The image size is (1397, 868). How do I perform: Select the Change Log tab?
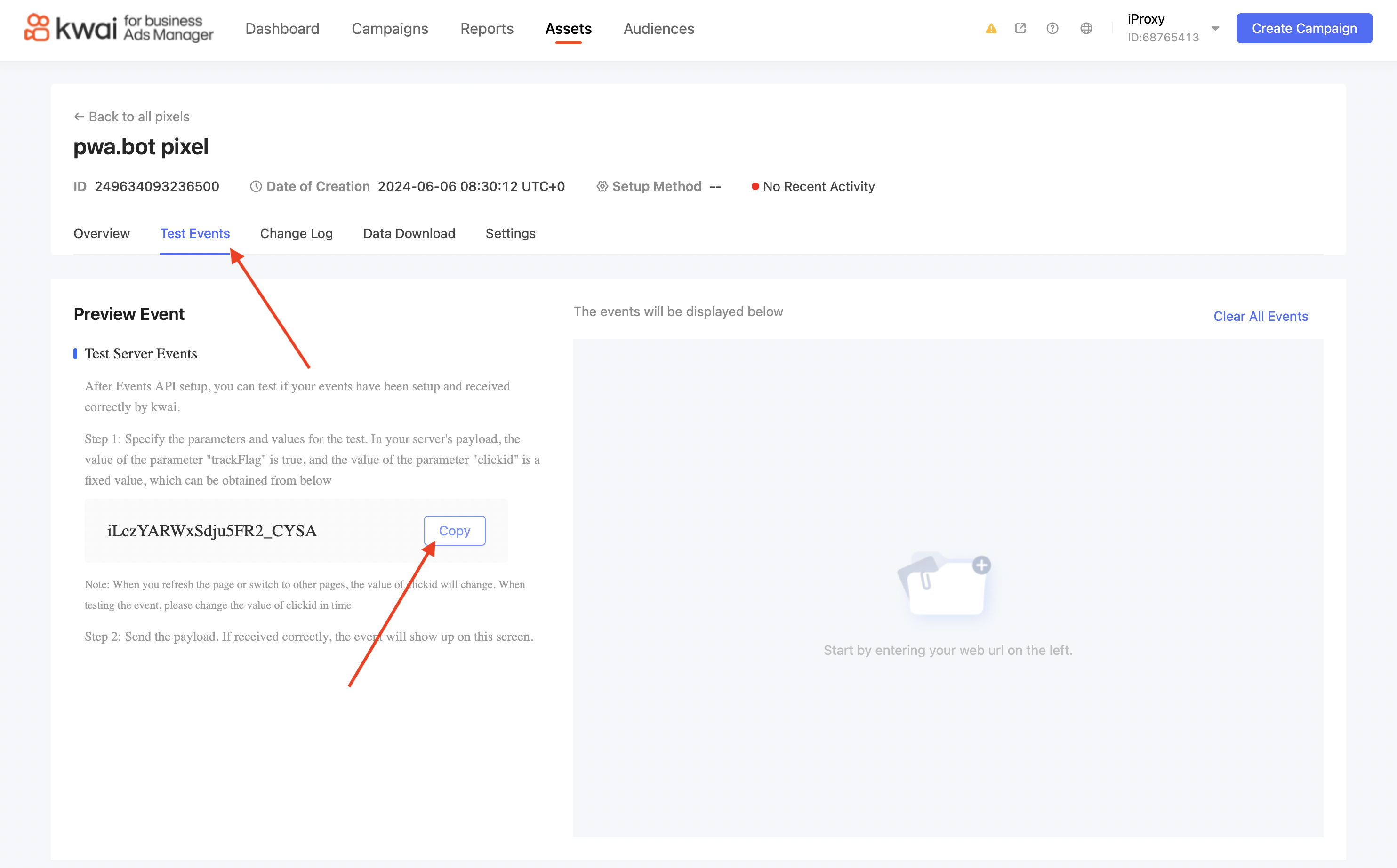296,234
